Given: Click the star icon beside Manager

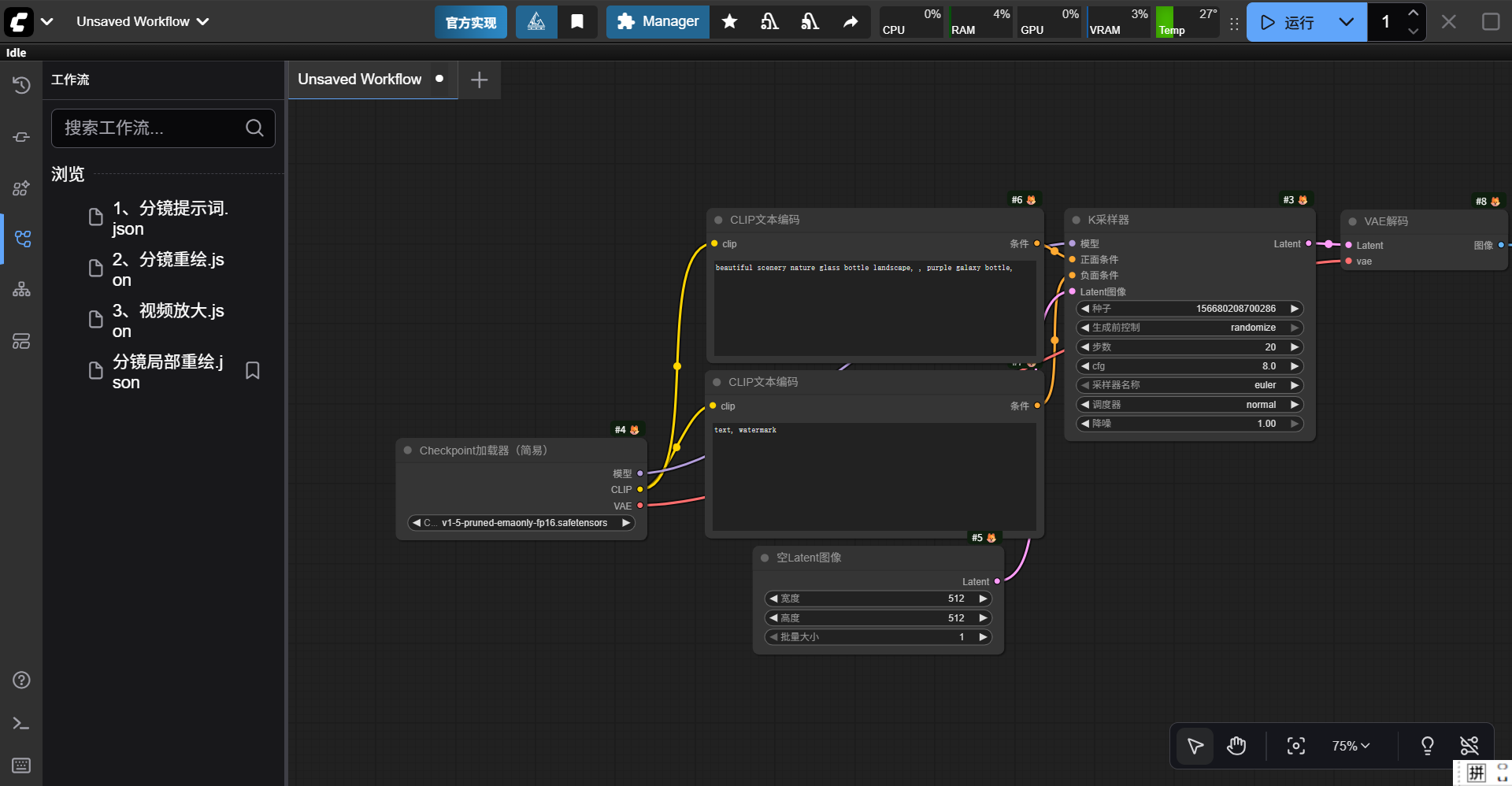Looking at the screenshot, I should coord(729,21).
